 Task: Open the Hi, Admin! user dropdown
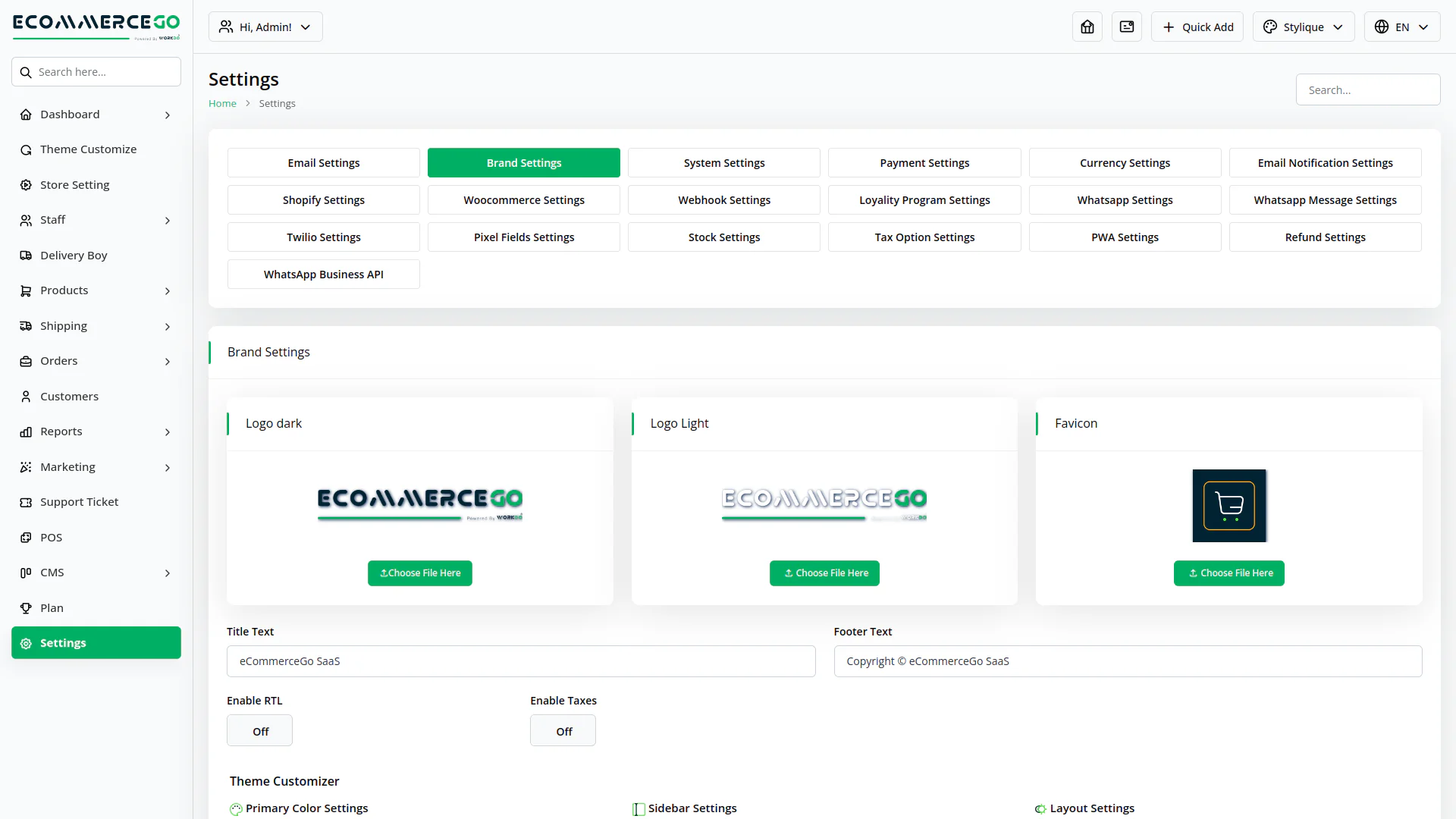pos(265,27)
